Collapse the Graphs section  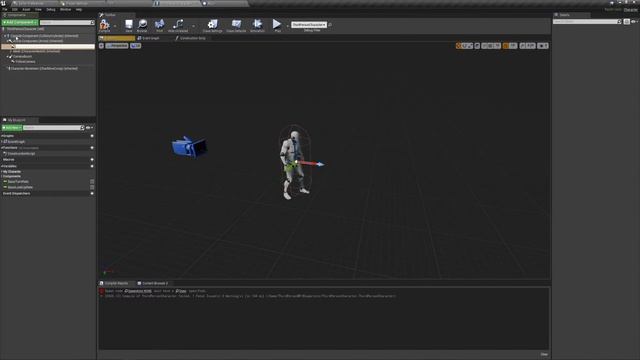click(x=2, y=136)
